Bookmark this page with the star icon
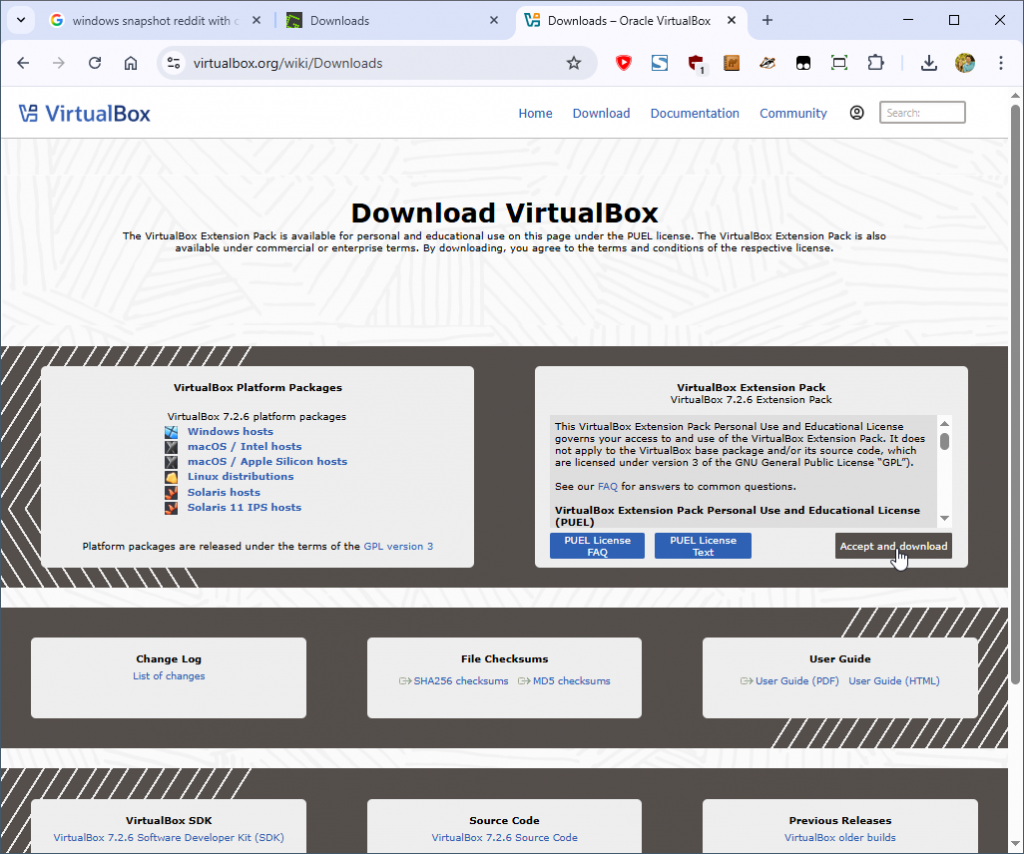This screenshot has height=854, width=1024. click(573, 63)
